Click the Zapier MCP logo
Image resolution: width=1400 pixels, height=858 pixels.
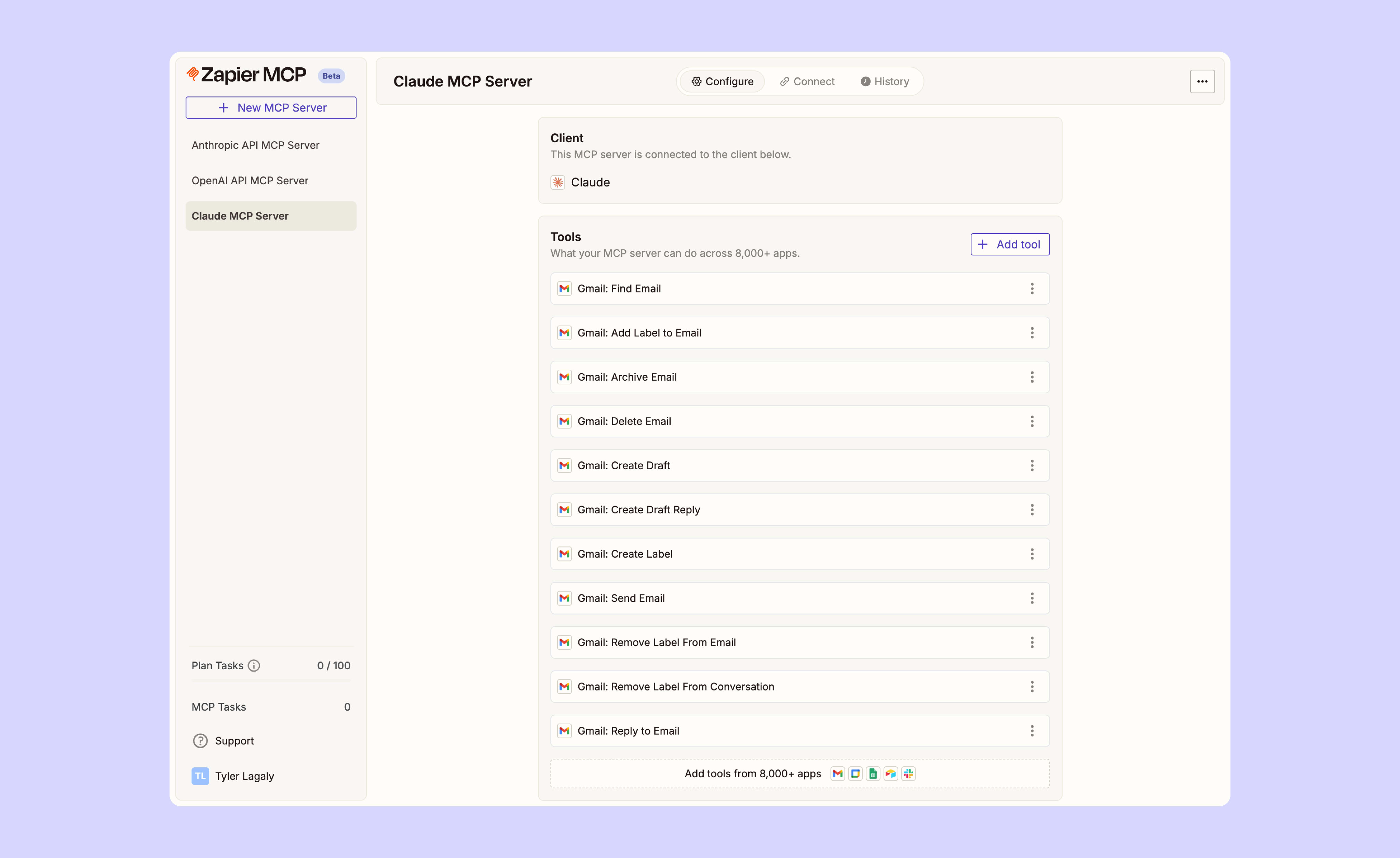(246, 75)
